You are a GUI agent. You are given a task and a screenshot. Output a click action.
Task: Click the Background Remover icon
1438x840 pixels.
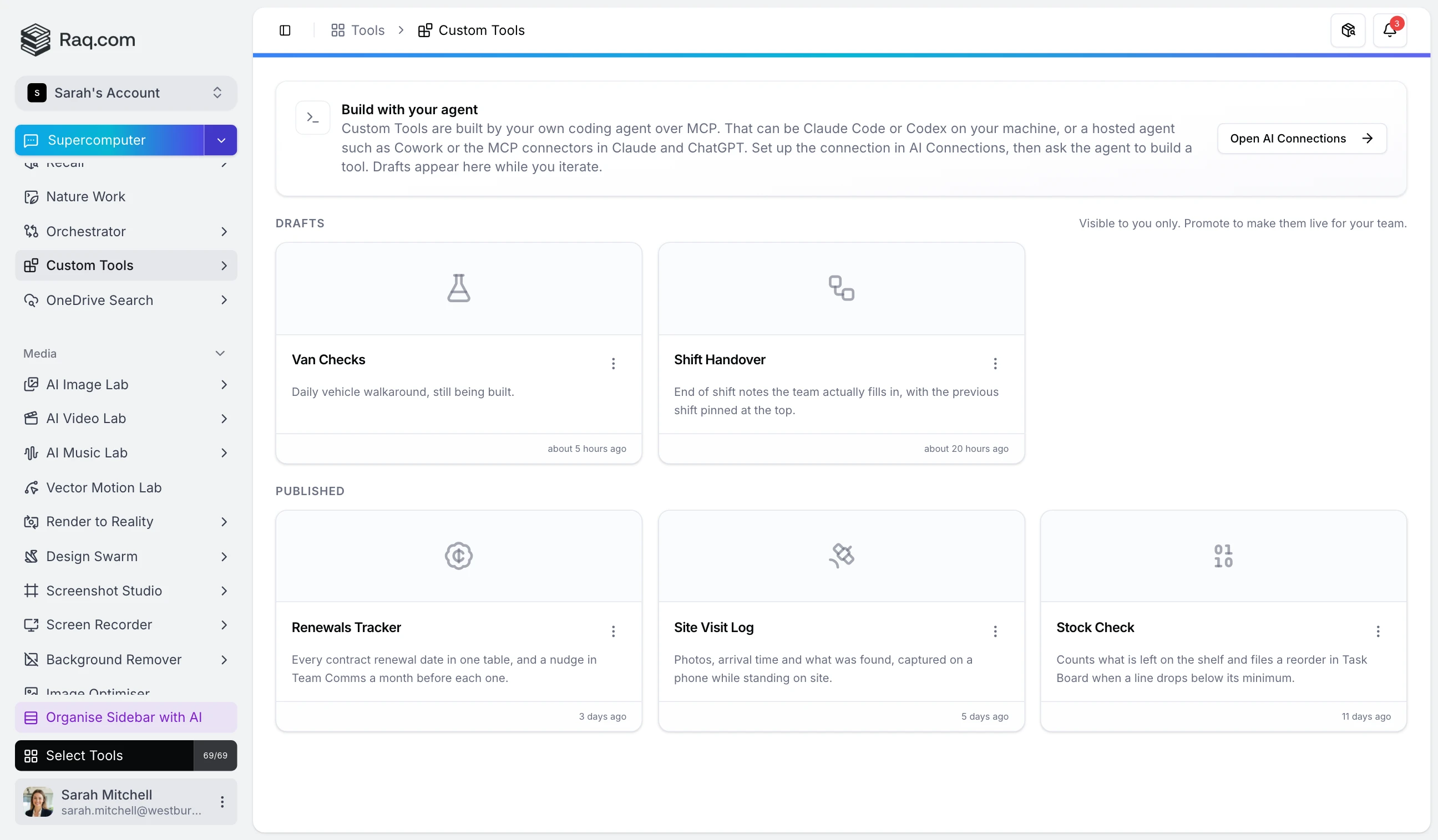coord(32,660)
